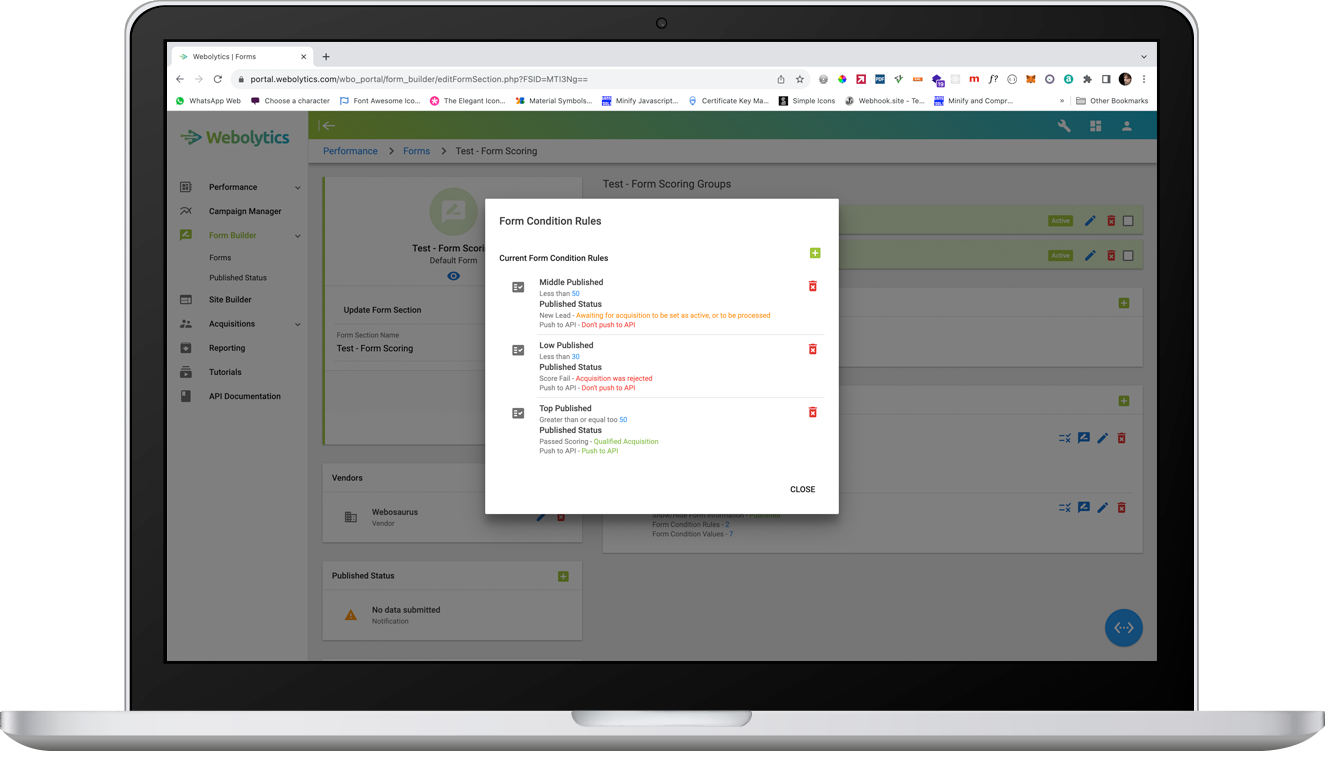Image resolution: width=1325 pixels, height=780 pixels.
Task: Edit section beside Form Condition Rules - 2
Action: click(1103, 508)
